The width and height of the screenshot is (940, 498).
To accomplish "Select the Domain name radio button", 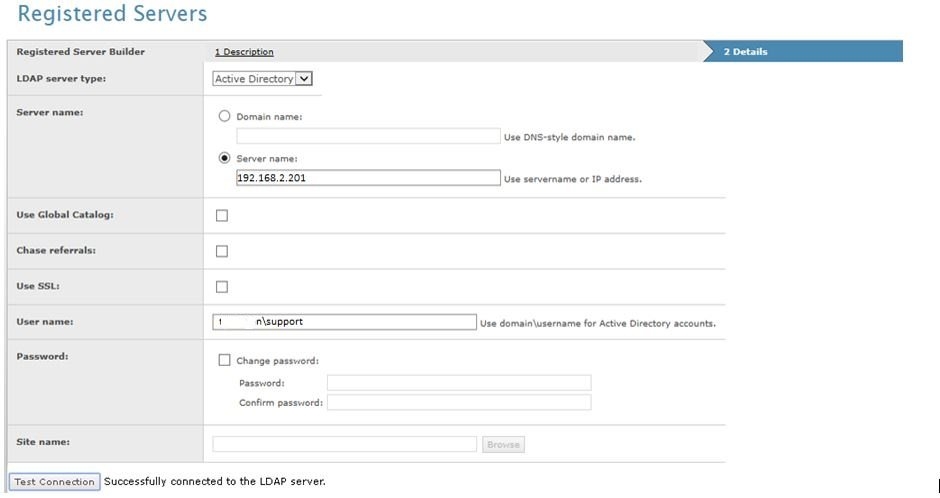I will point(224,117).
